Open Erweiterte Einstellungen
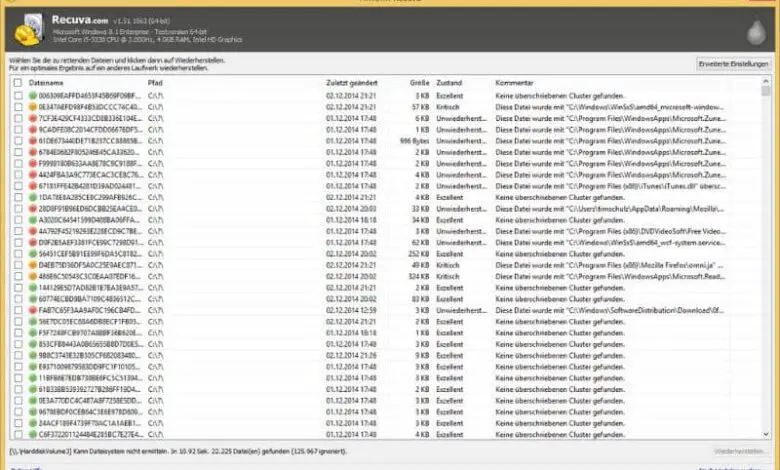780x470 pixels. point(733,64)
